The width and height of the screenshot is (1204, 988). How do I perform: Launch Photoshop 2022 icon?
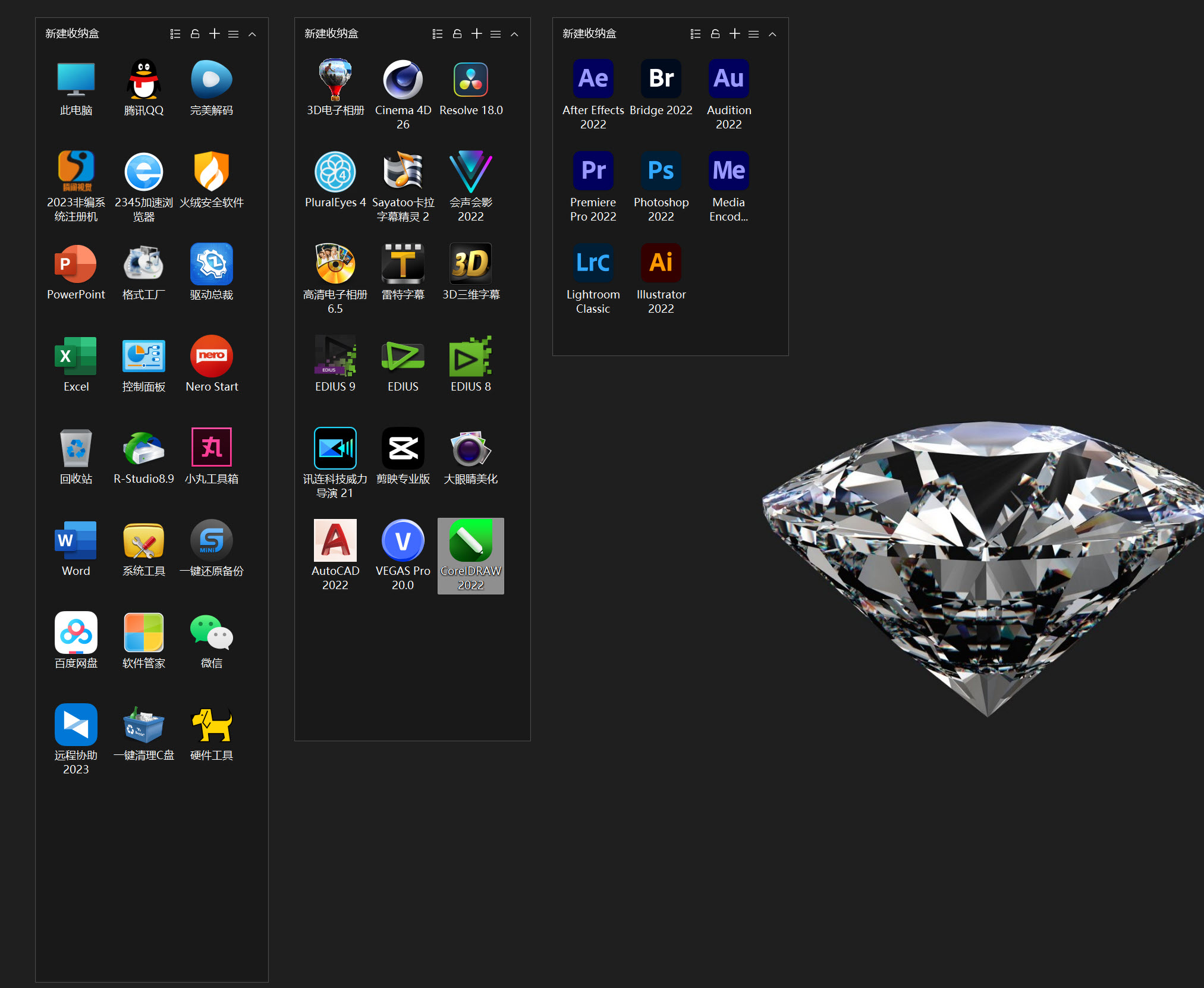click(x=661, y=171)
